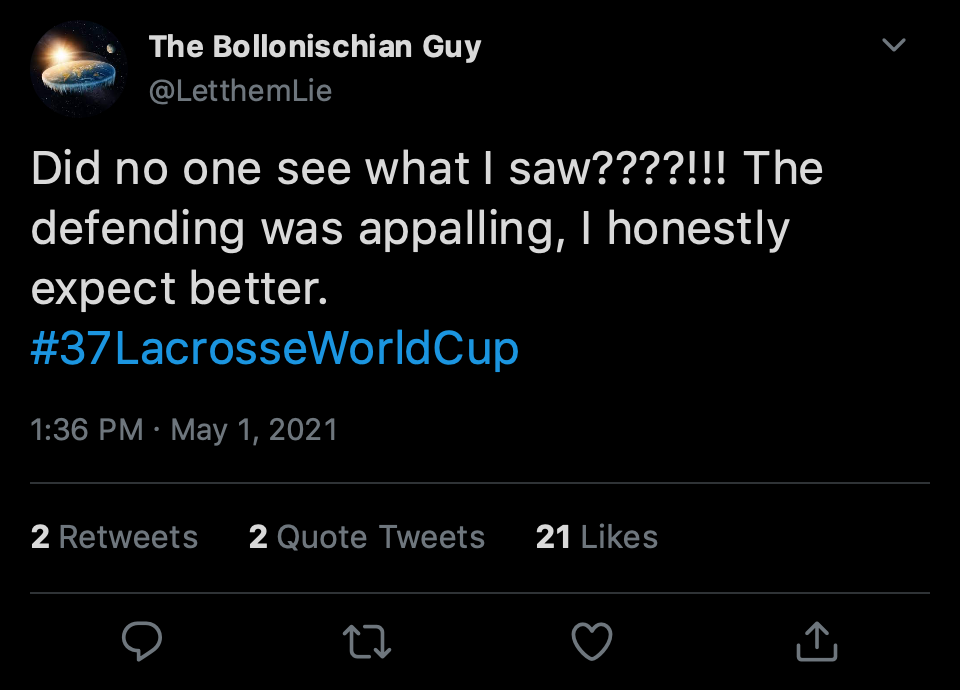Click the 'expect better.' text
This screenshot has height=690, width=960.
(179, 289)
